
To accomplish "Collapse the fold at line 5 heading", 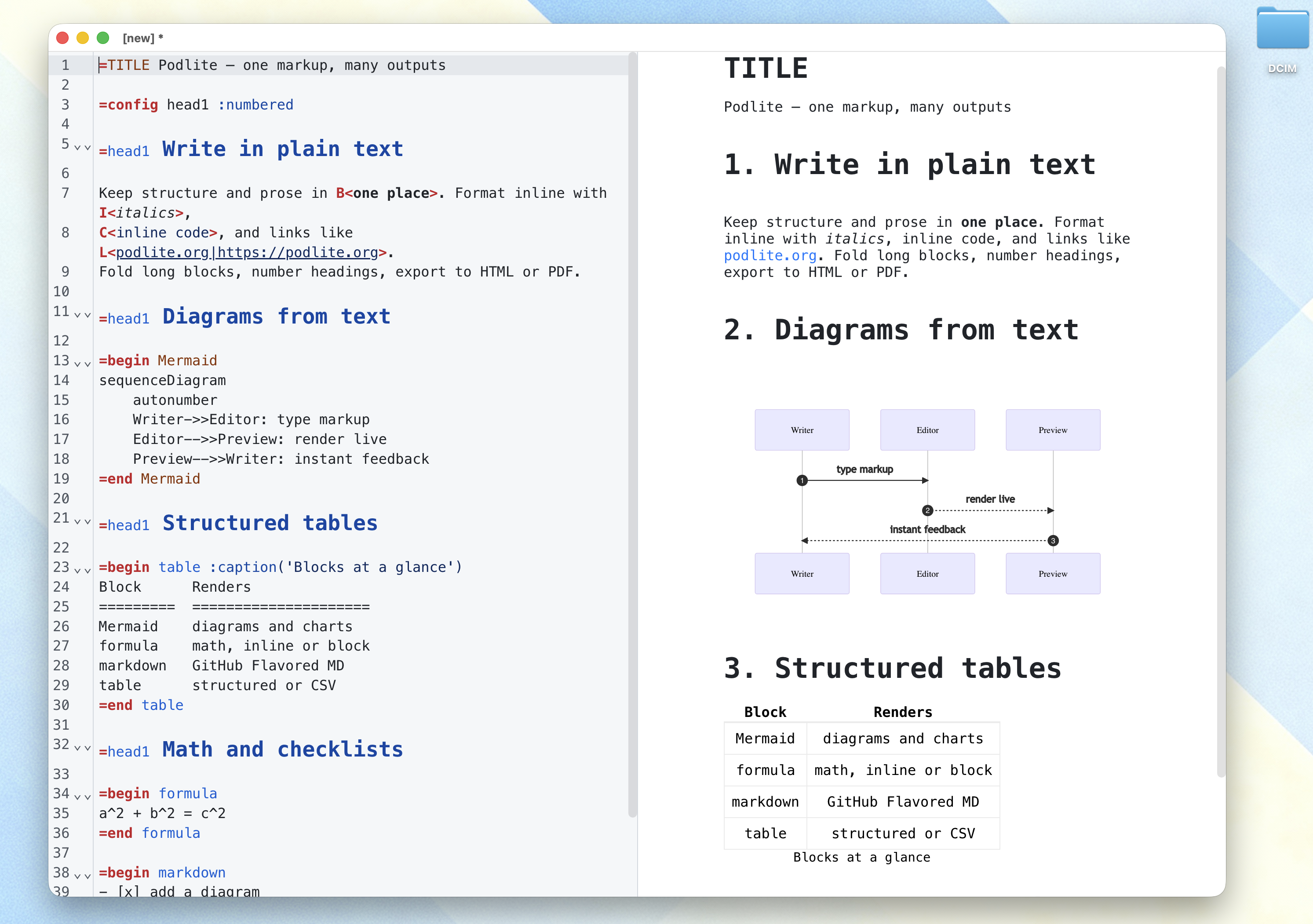I will (x=82, y=148).
